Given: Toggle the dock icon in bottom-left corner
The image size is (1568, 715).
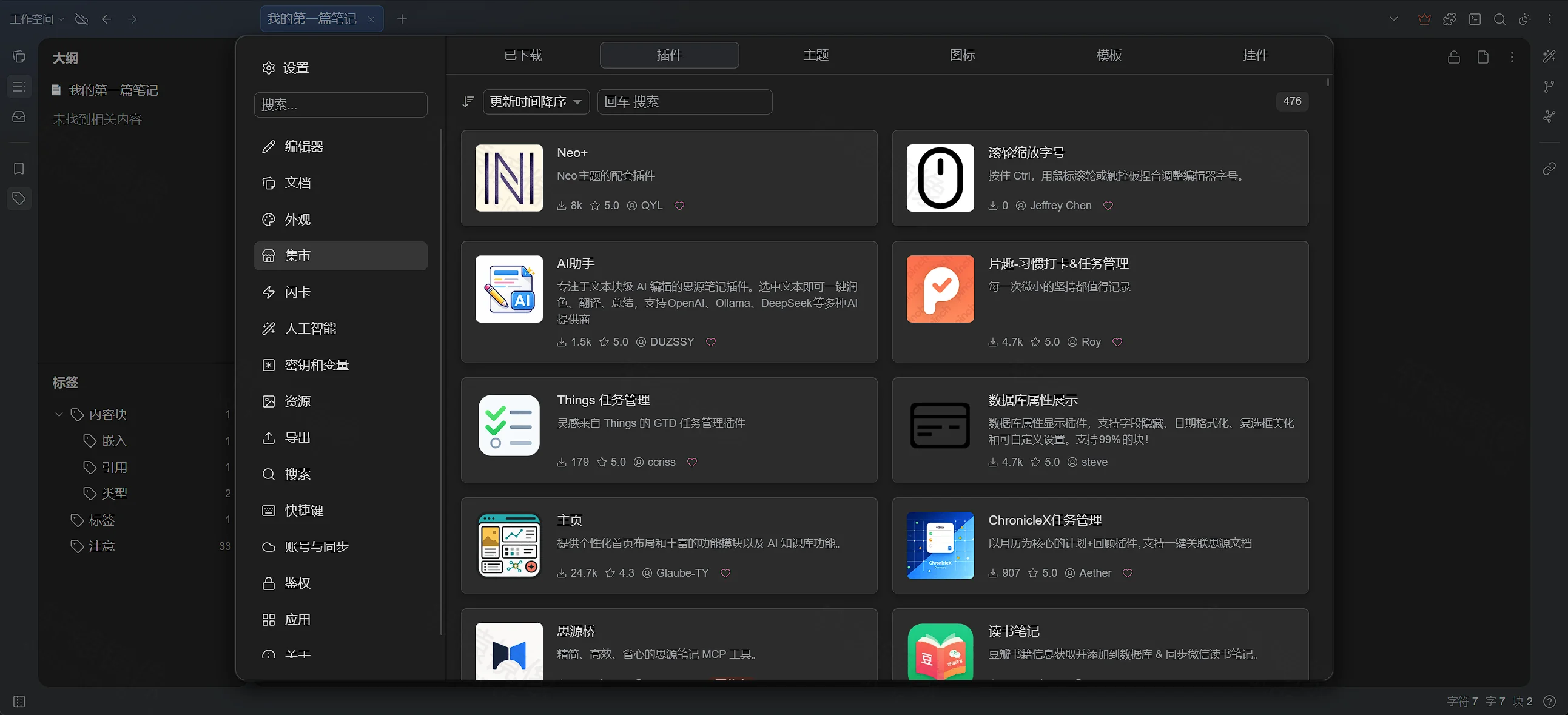Looking at the screenshot, I should point(19,701).
